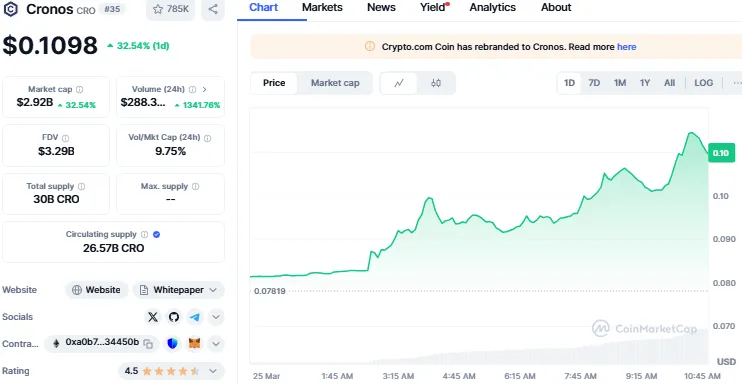Click the globe icon on Website button
742x384 pixels.
(77, 290)
